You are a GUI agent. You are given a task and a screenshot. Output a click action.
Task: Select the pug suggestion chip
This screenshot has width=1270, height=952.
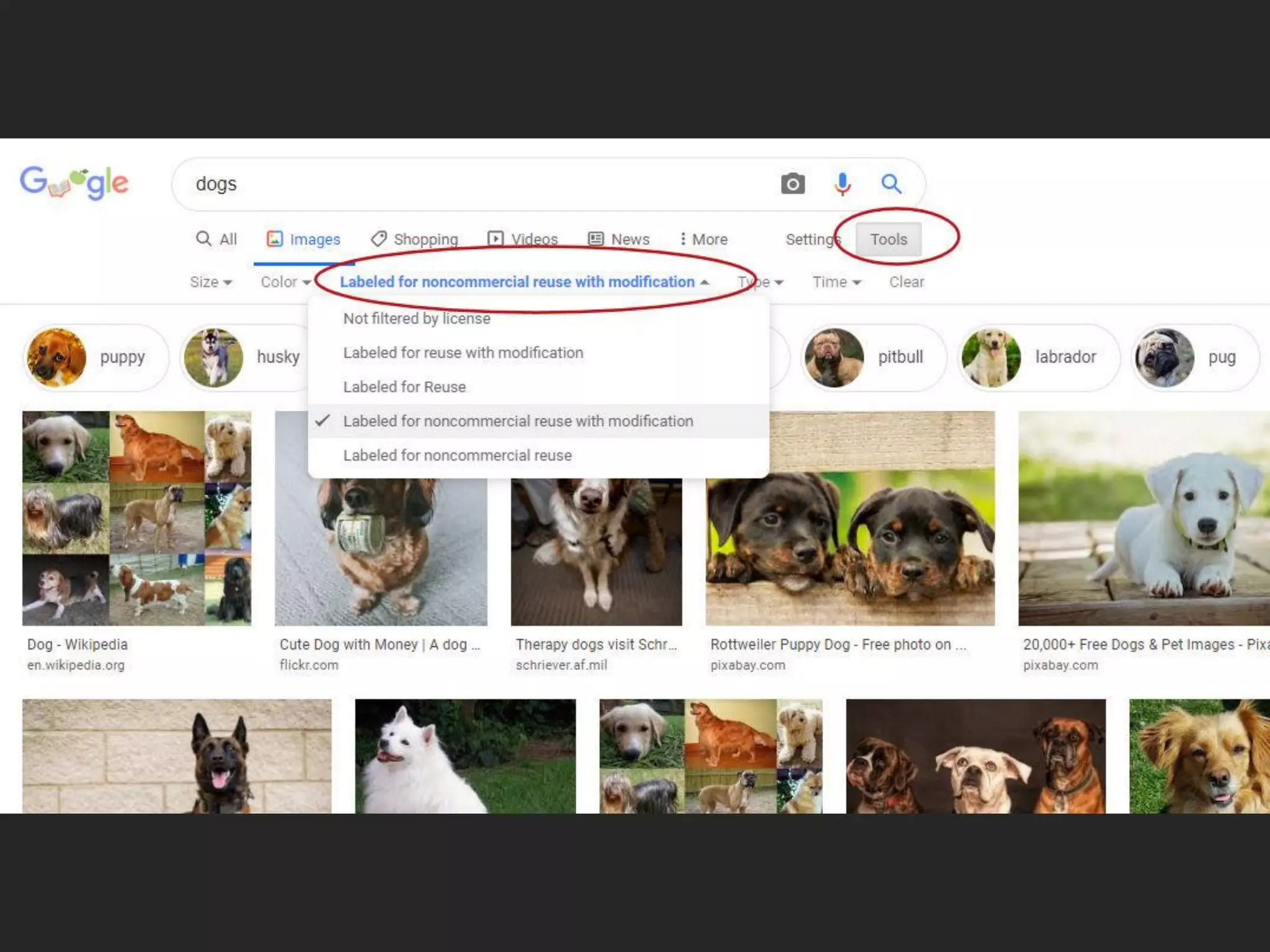click(x=1195, y=358)
